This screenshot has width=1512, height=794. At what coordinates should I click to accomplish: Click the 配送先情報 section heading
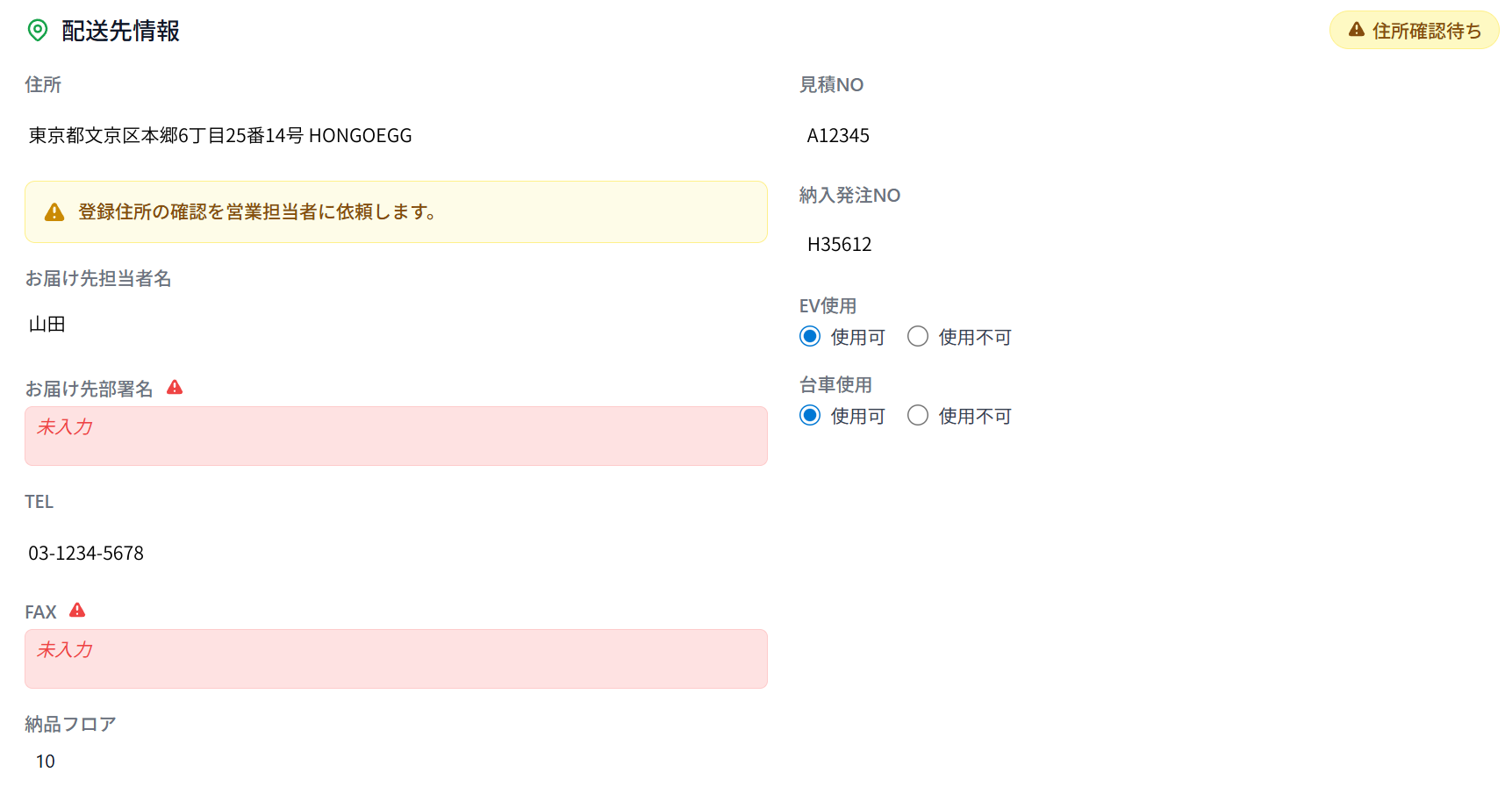(x=120, y=31)
